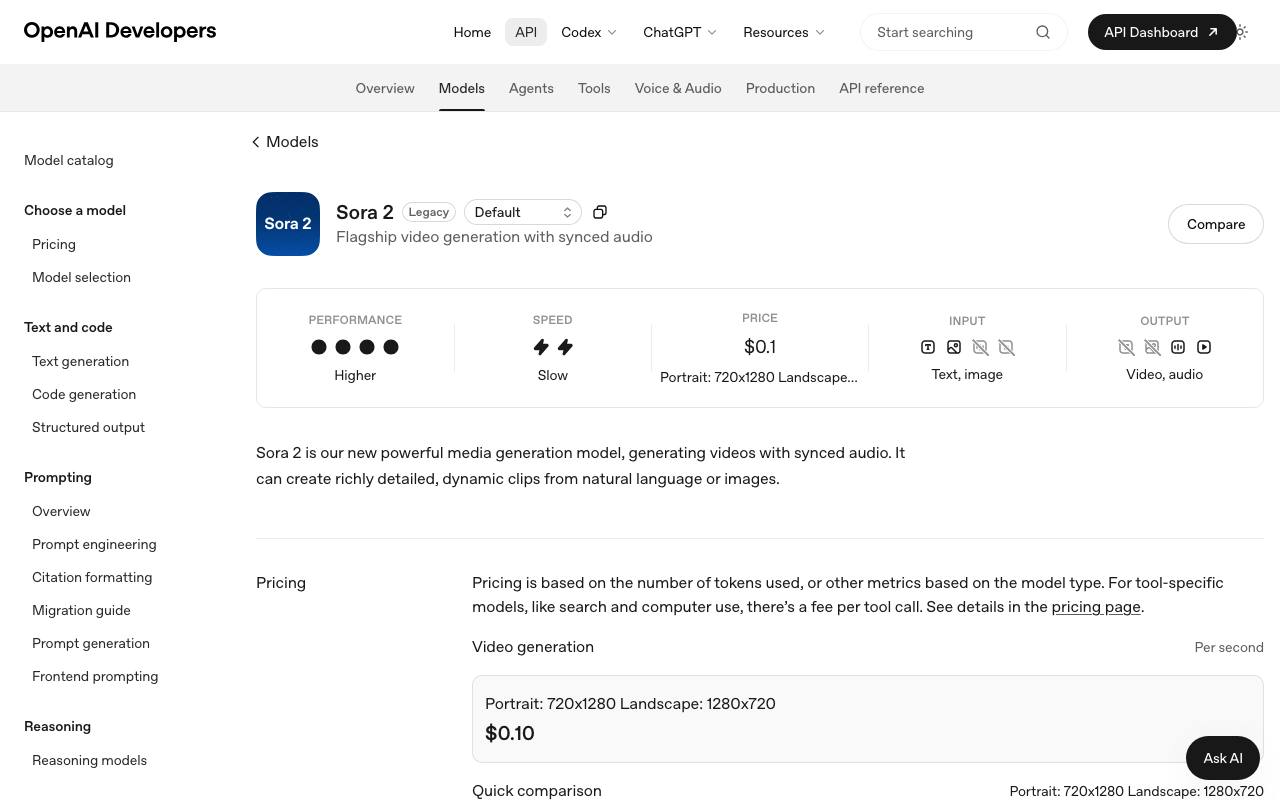
Task: Click the text input modality icon
Action: coord(928,347)
